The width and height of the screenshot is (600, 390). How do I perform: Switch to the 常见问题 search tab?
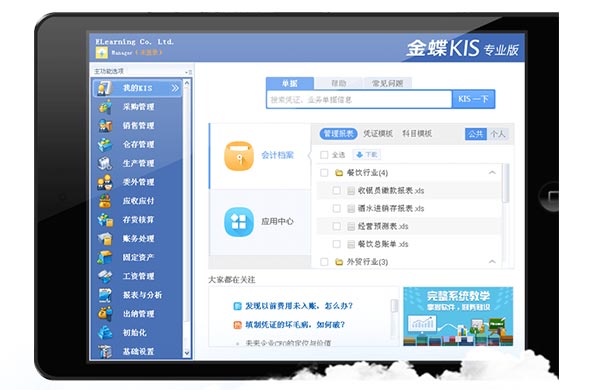387,83
